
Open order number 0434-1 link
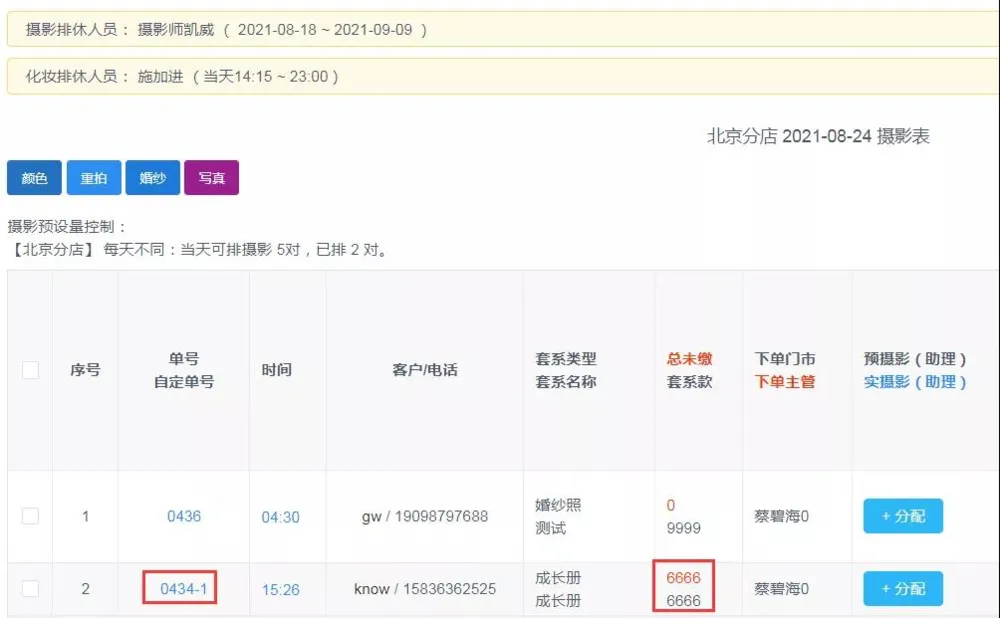click(184, 589)
